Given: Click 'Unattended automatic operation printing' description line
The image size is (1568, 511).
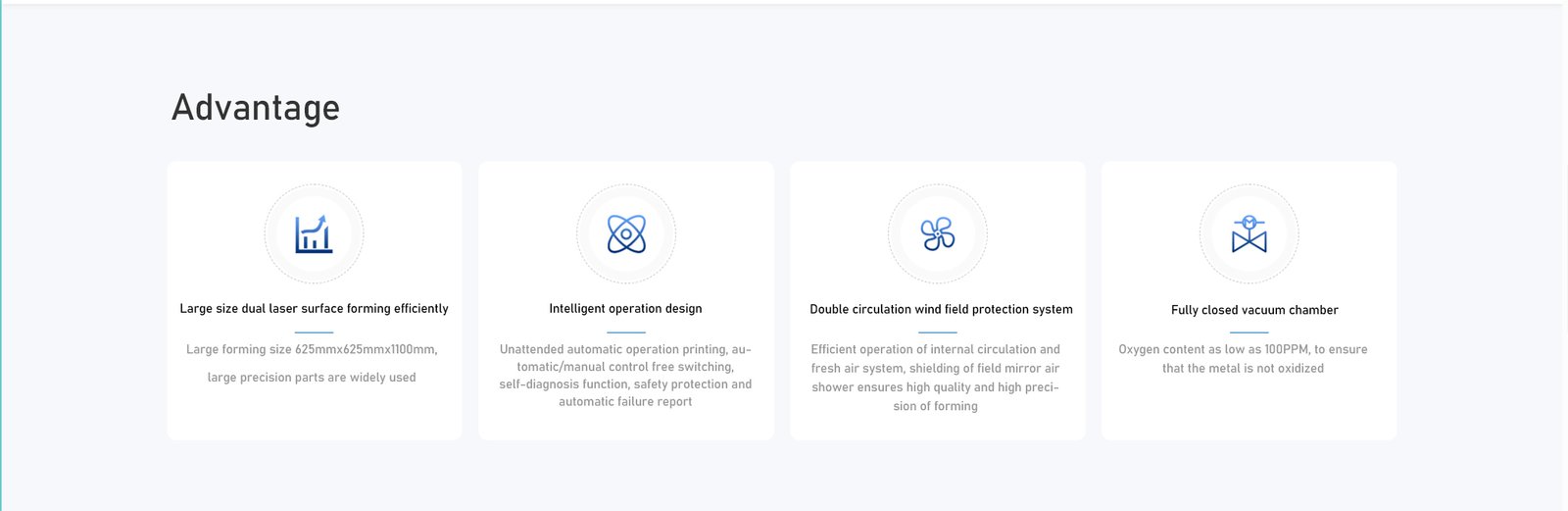Looking at the screenshot, I should click(x=625, y=349).
